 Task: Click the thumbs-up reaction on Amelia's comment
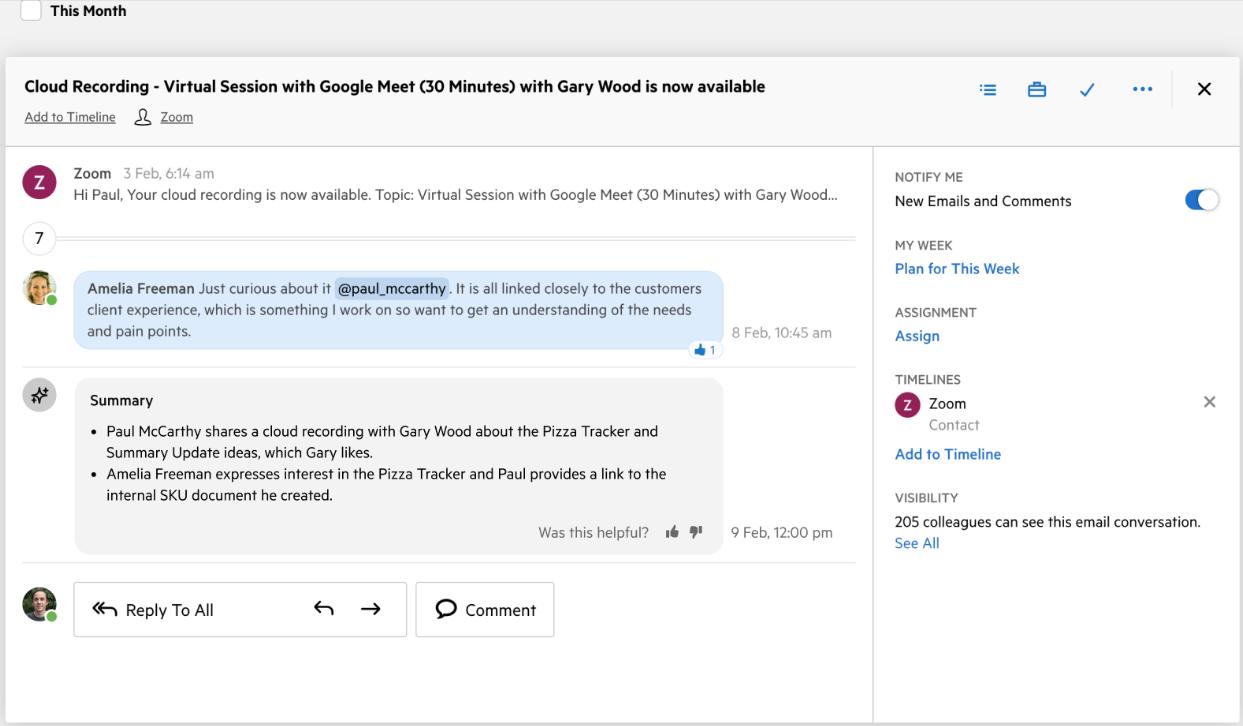pos(705,350)
